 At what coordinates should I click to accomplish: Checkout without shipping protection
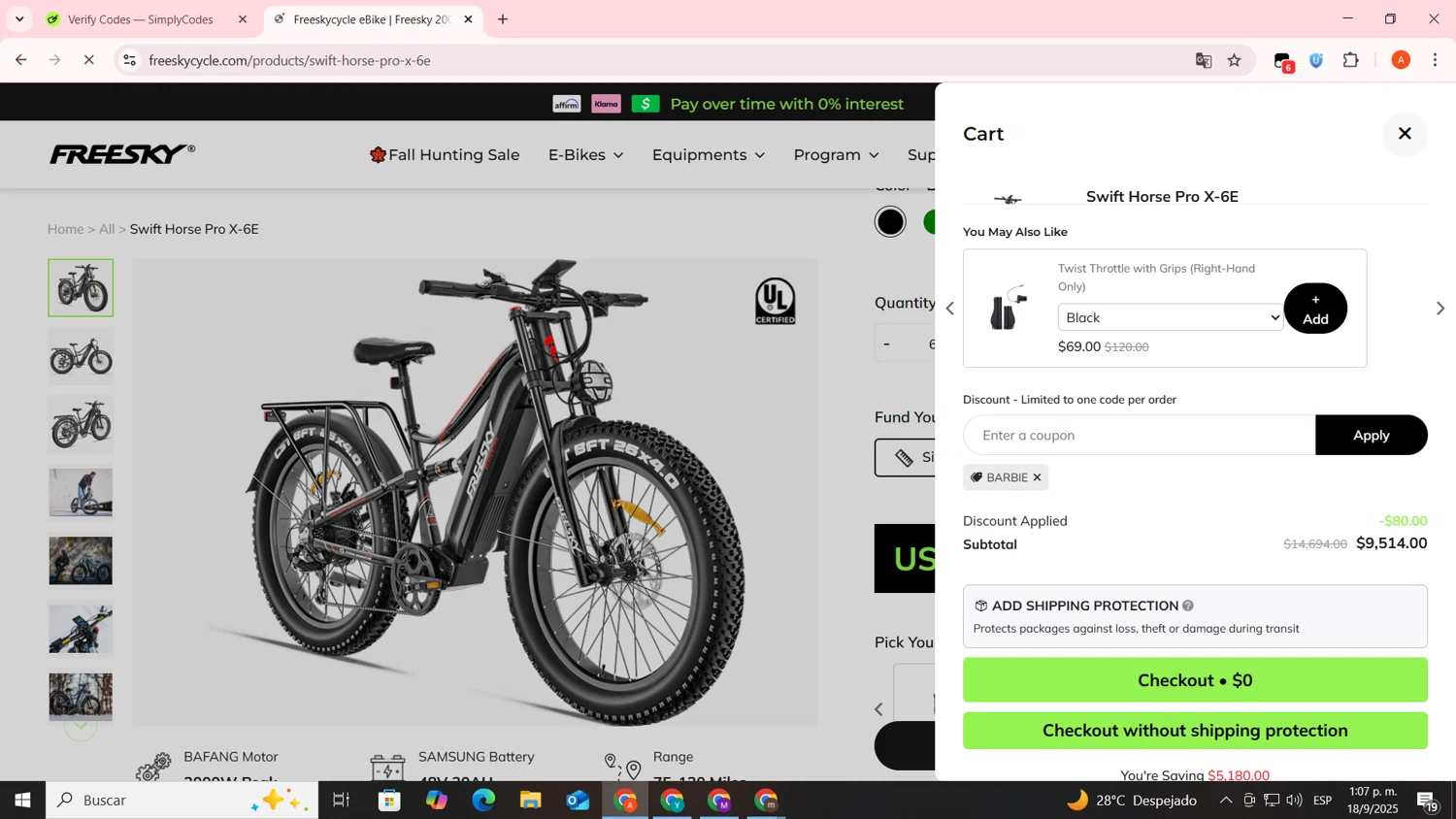click(x=1195, y=731)
